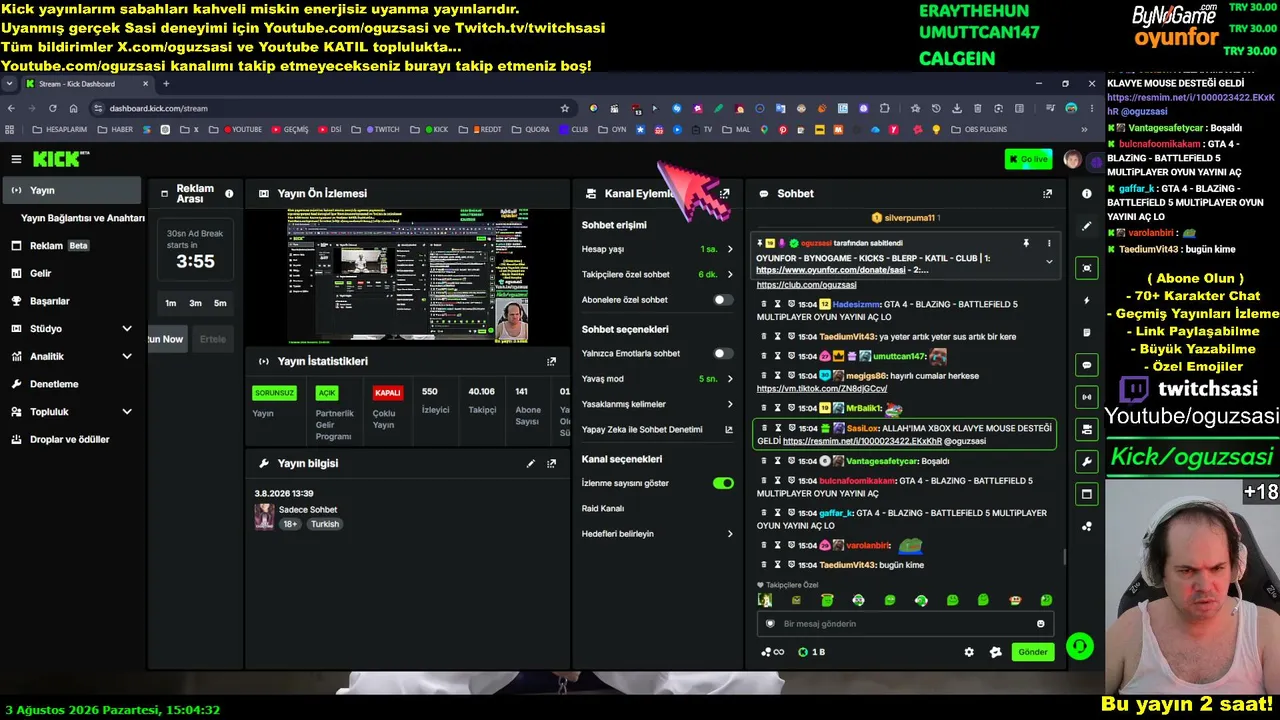Click the pencil icon in right widget bar
The width and height of the screenshot is (1280, 720).
[1087, 227]
